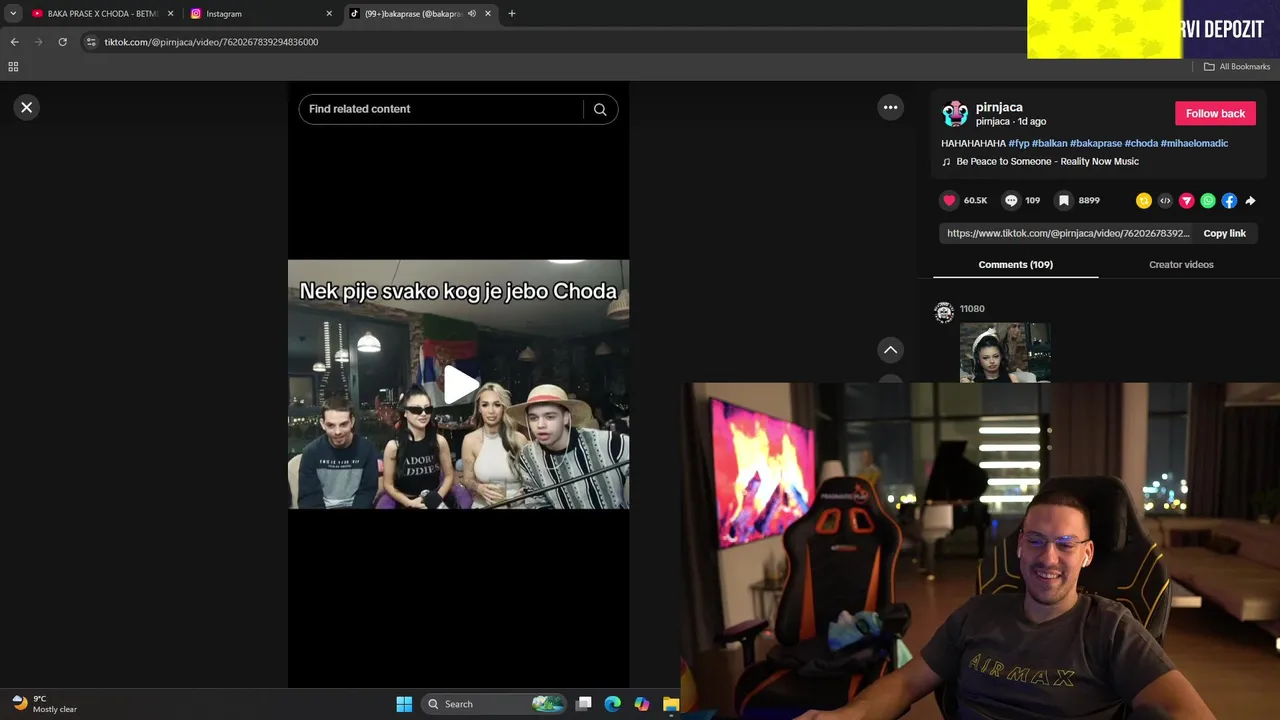
Task: Close the YouTube browser tab
Action: point(170,14)
